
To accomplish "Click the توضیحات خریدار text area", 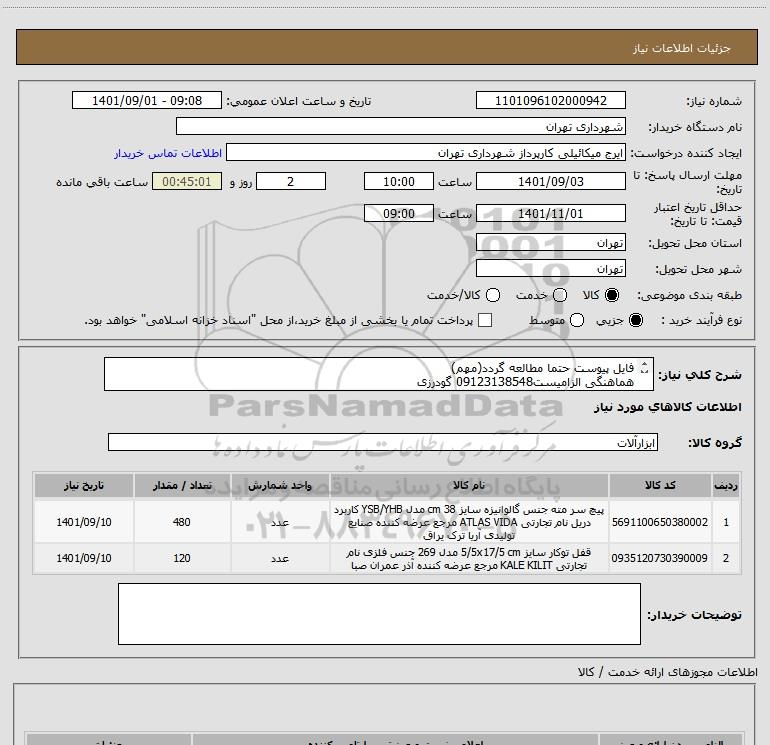I will pyautogui.click(x=379, y=614).
